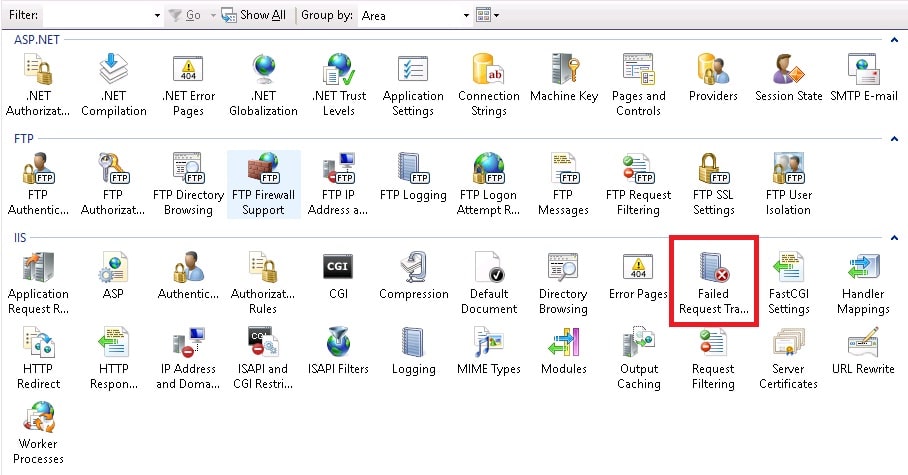Click the Go filter button
Image resolution: width=908 pixels, height=475 pixels.
point(185,16)
